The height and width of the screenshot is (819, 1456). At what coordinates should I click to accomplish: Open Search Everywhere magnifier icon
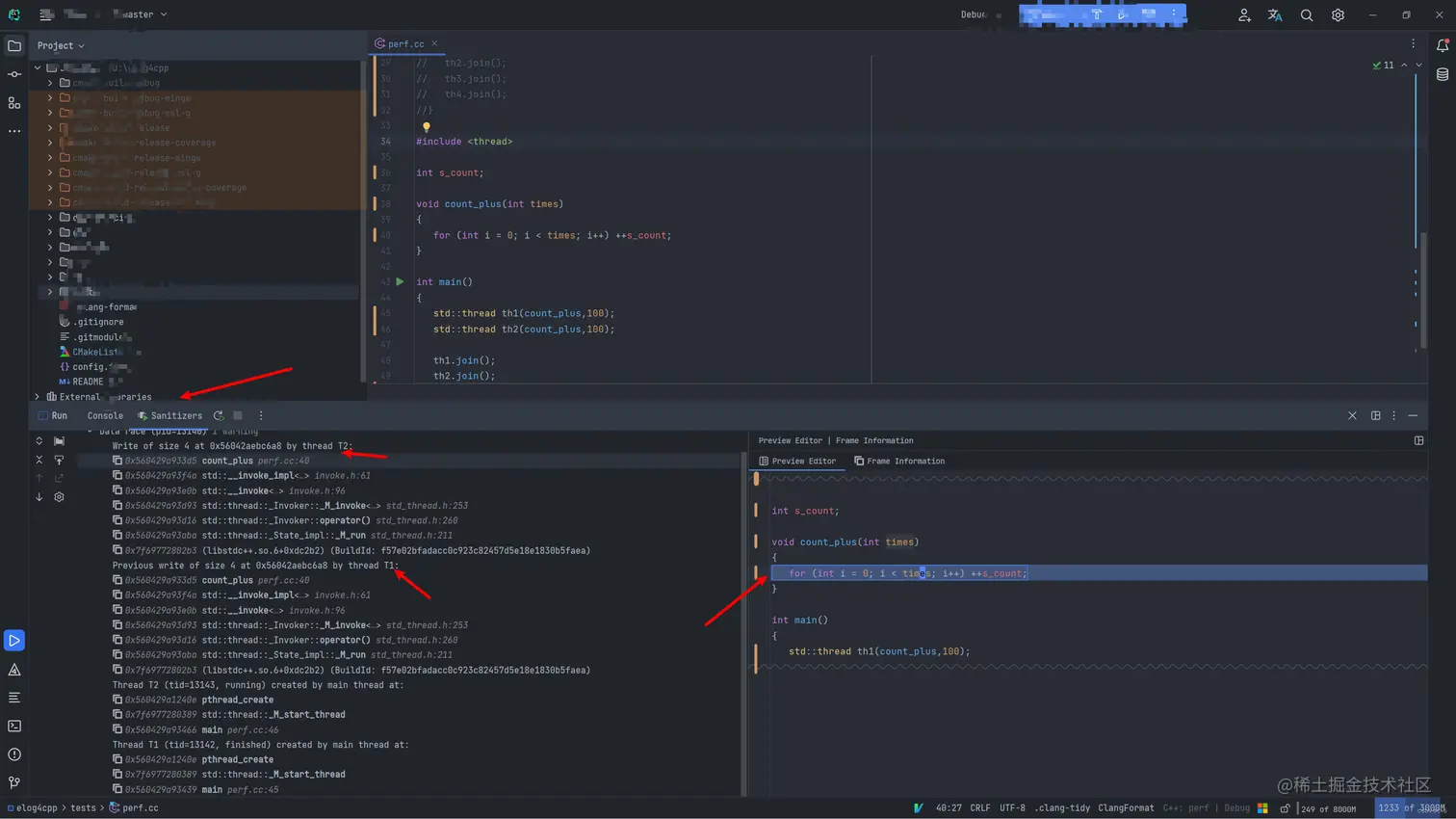pos(1307,15)
